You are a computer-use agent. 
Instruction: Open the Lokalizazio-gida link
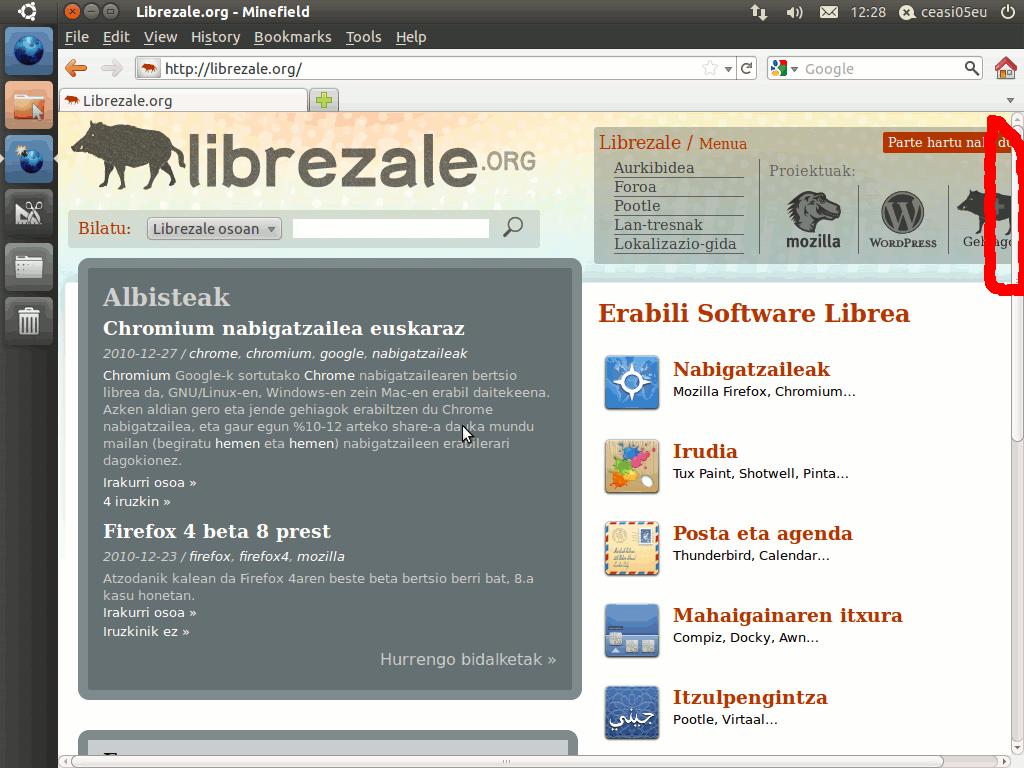[x=674, y=244]
